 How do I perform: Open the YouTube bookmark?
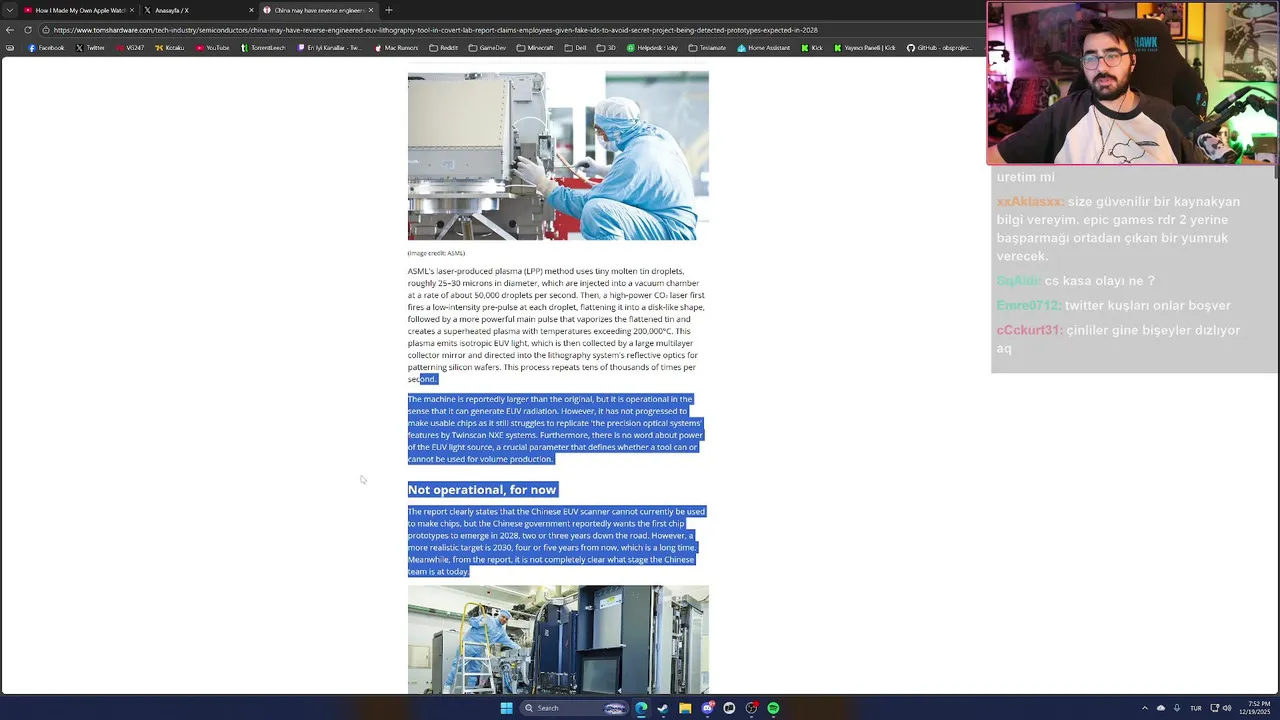coord(213,48)
